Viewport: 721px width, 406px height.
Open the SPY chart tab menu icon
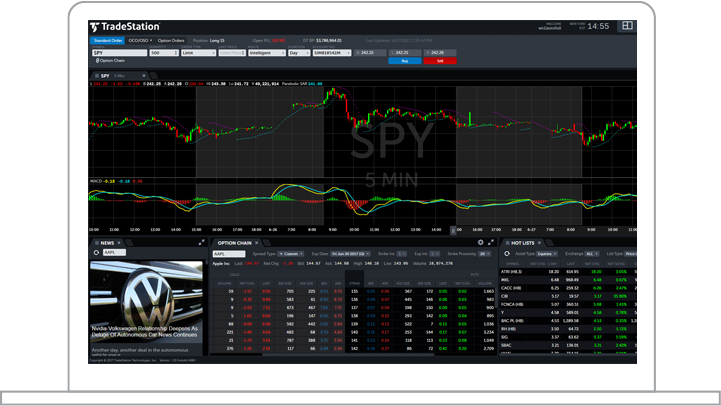pyautogui.click(x=97, y=76)
